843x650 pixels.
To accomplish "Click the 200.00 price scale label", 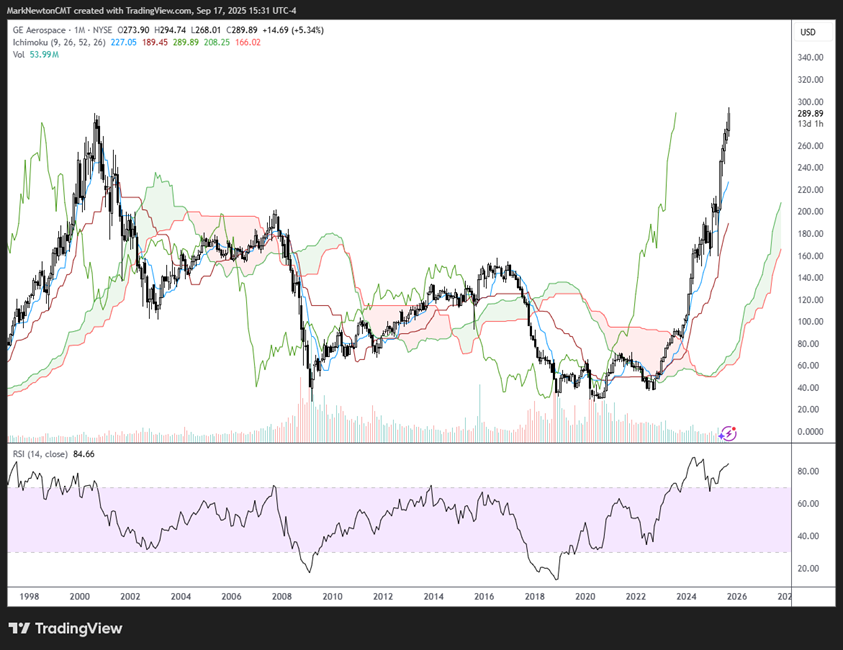I will [x=811, y=212].
